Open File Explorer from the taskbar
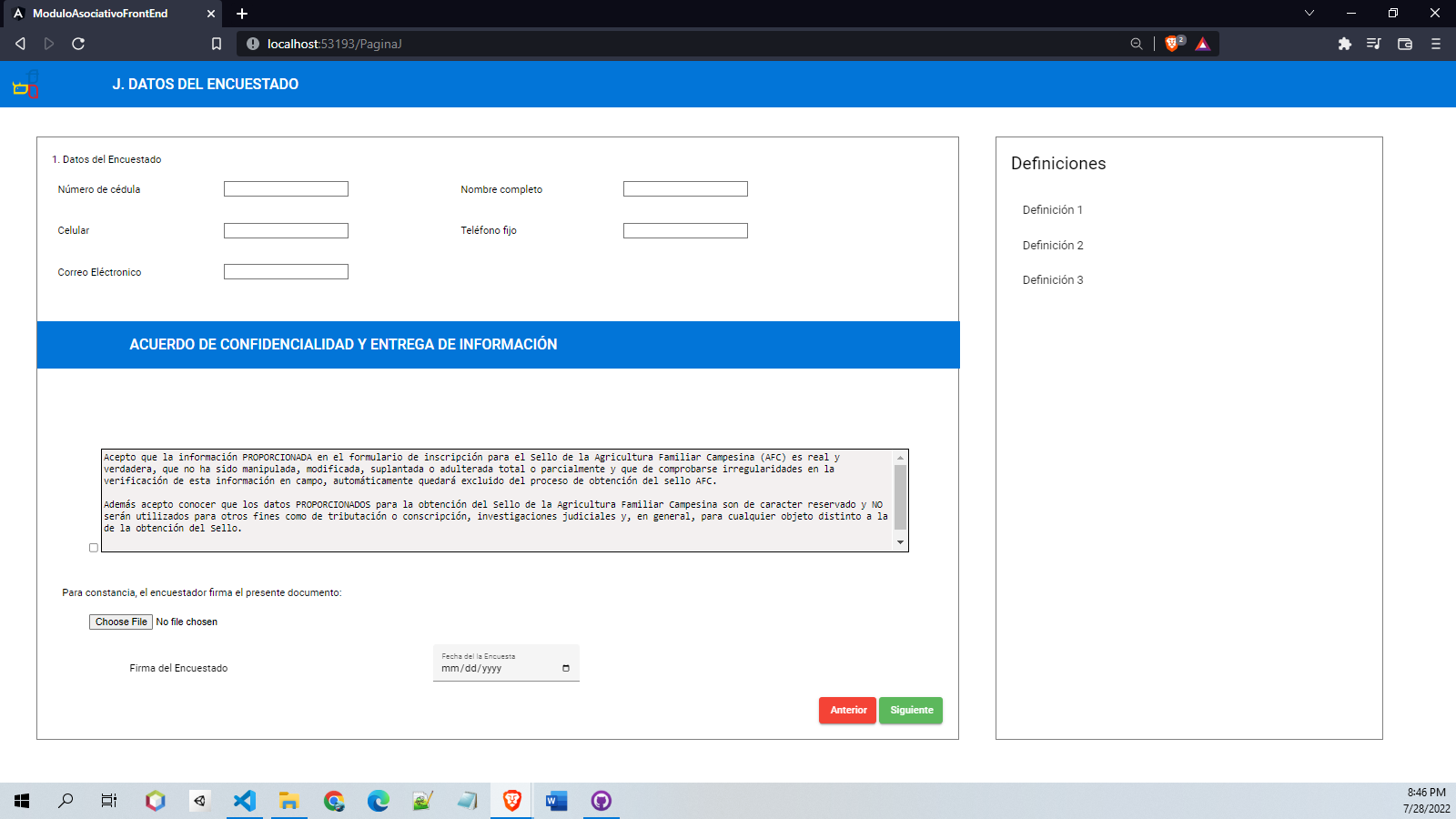The height and width of the screenshot is (819, 1456). (x=289, y=801)
